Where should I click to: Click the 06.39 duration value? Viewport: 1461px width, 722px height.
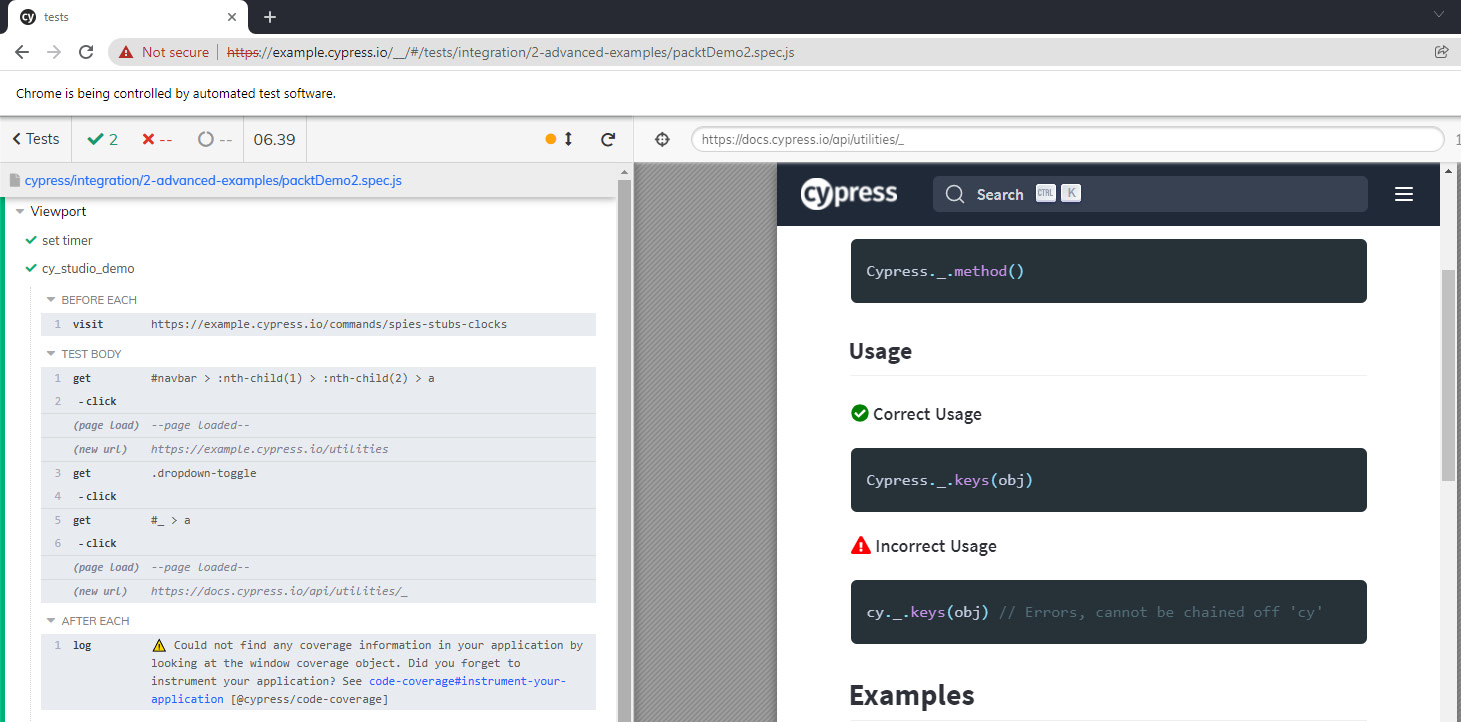(274, 140)
